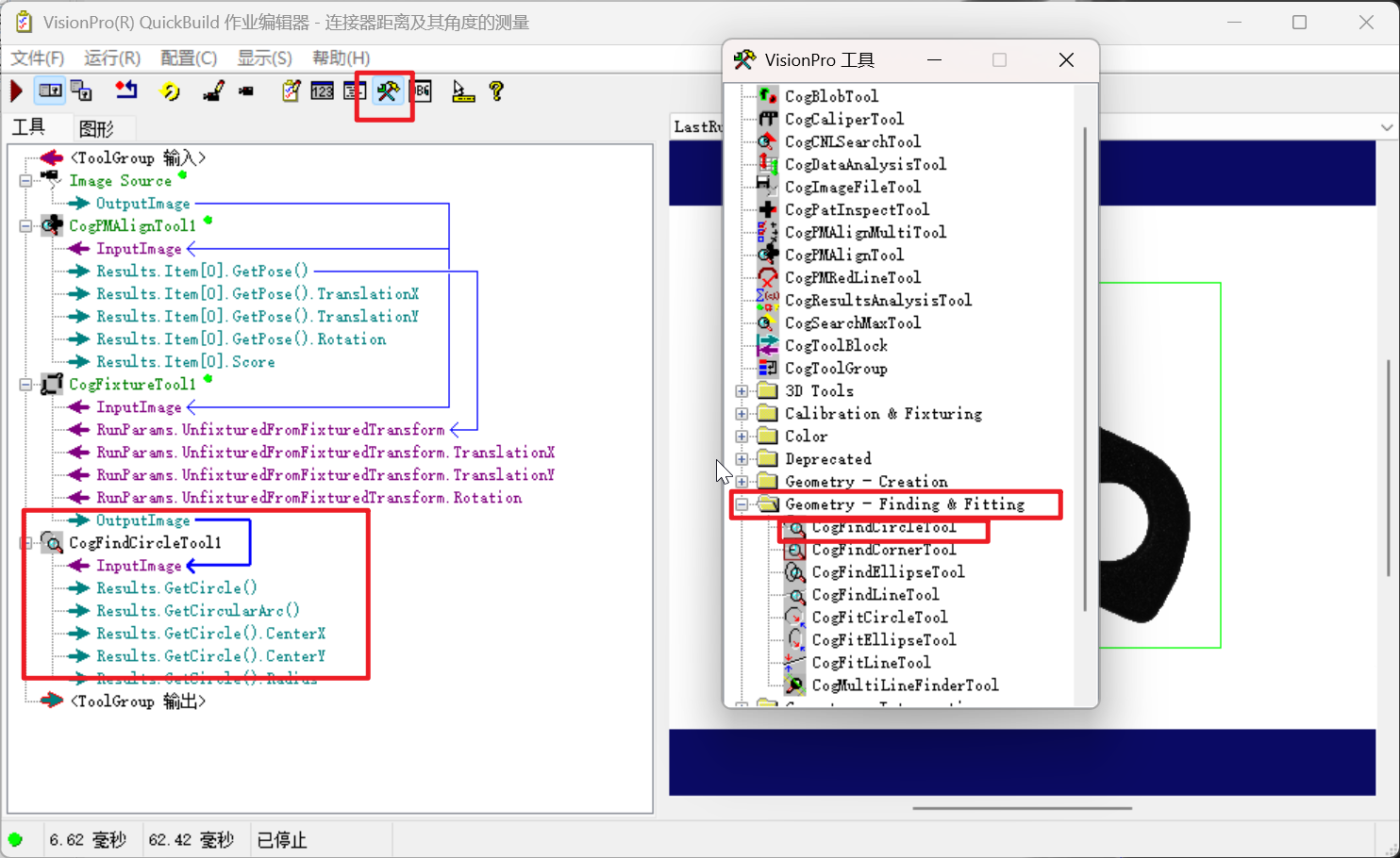Select CogFitEllipseTool in tools list
This screenshot has width=1400, height=858.
click(x=884, y=640)
